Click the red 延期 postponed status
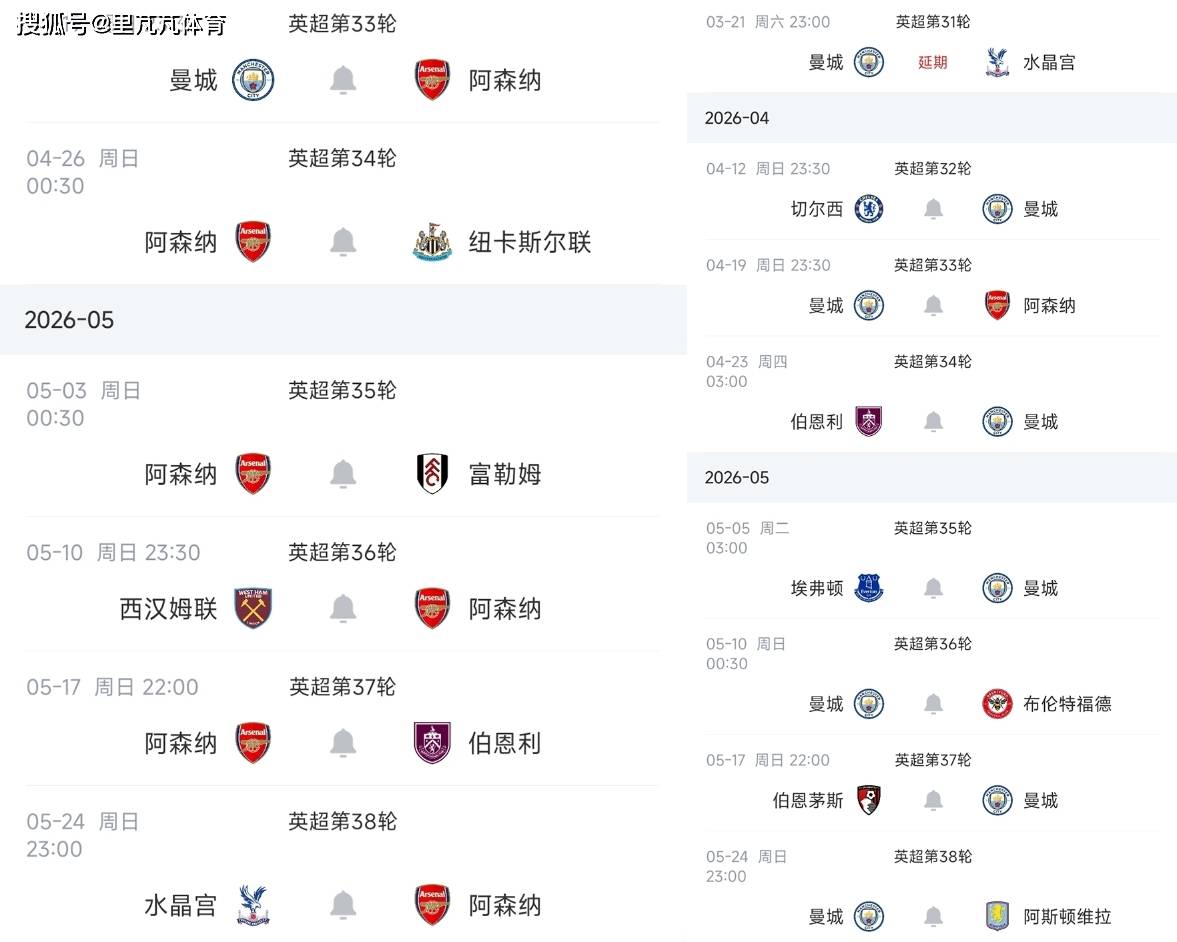1177x942 pixels. [x=933, y=62]
